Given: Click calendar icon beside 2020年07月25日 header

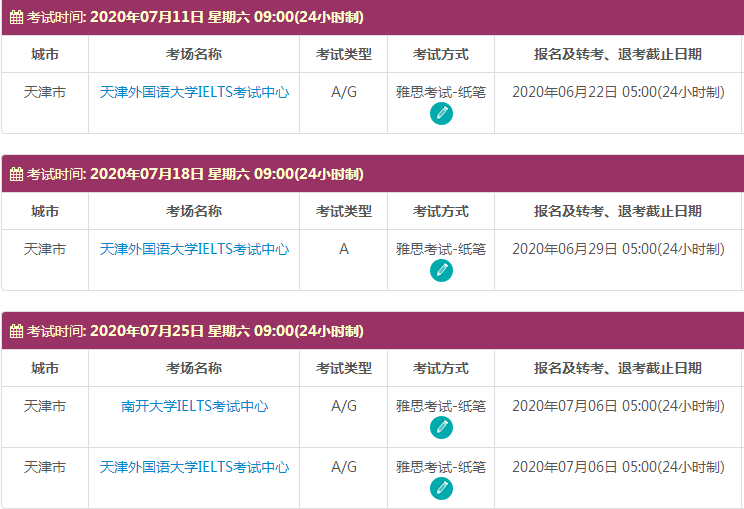Looking at the screenshot, I should pos(17,331).
